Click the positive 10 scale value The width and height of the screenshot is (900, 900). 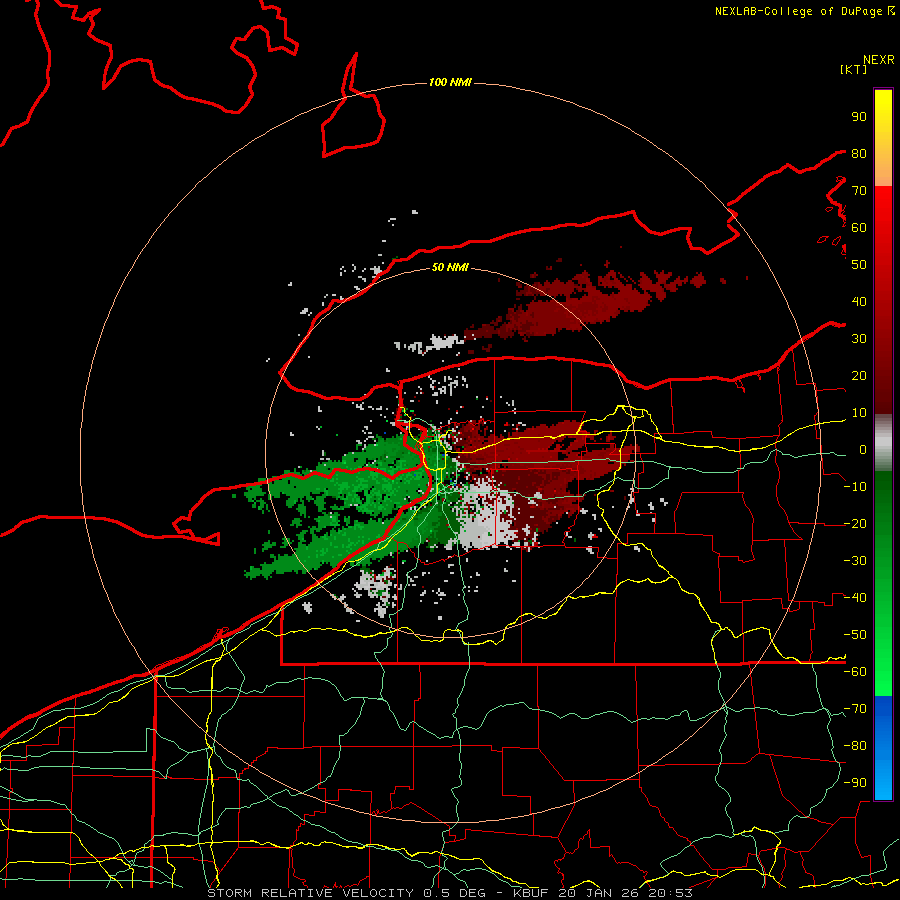(x=859, y=413)
